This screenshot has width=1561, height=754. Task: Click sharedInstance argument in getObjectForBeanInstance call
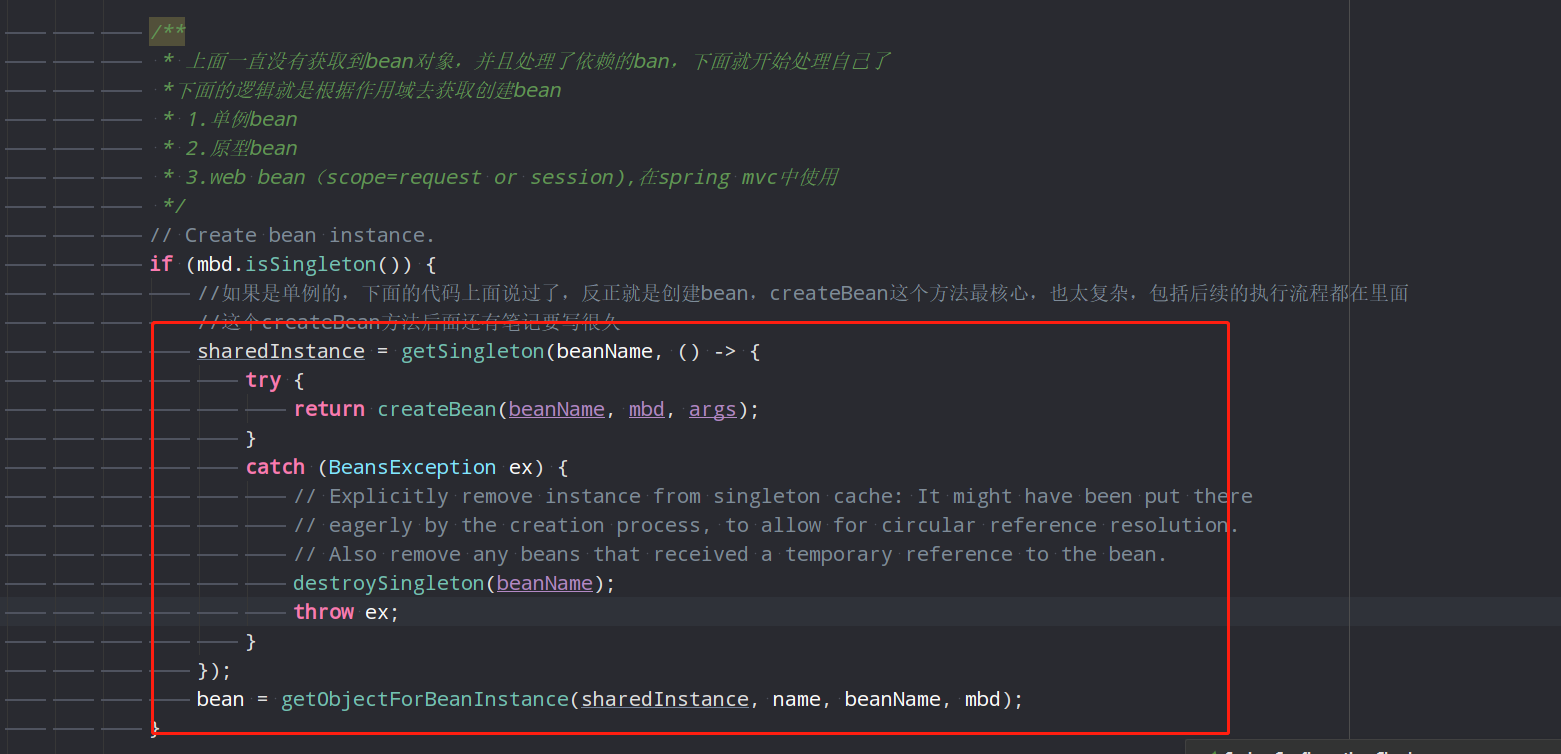coord(664,700)
